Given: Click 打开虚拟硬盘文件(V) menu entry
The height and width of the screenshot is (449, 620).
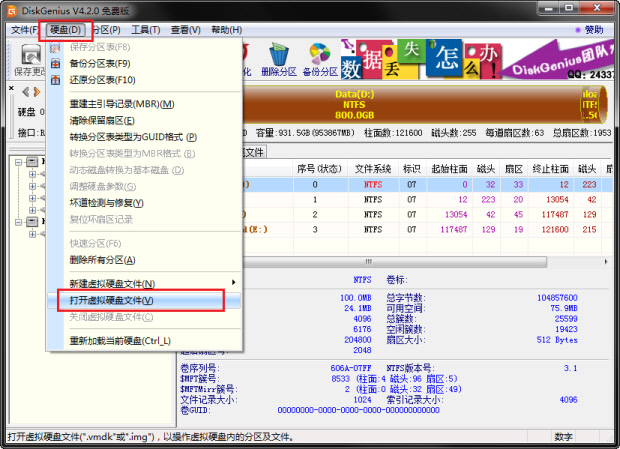Looking at the screenshot, I should (x=144, y=300).
